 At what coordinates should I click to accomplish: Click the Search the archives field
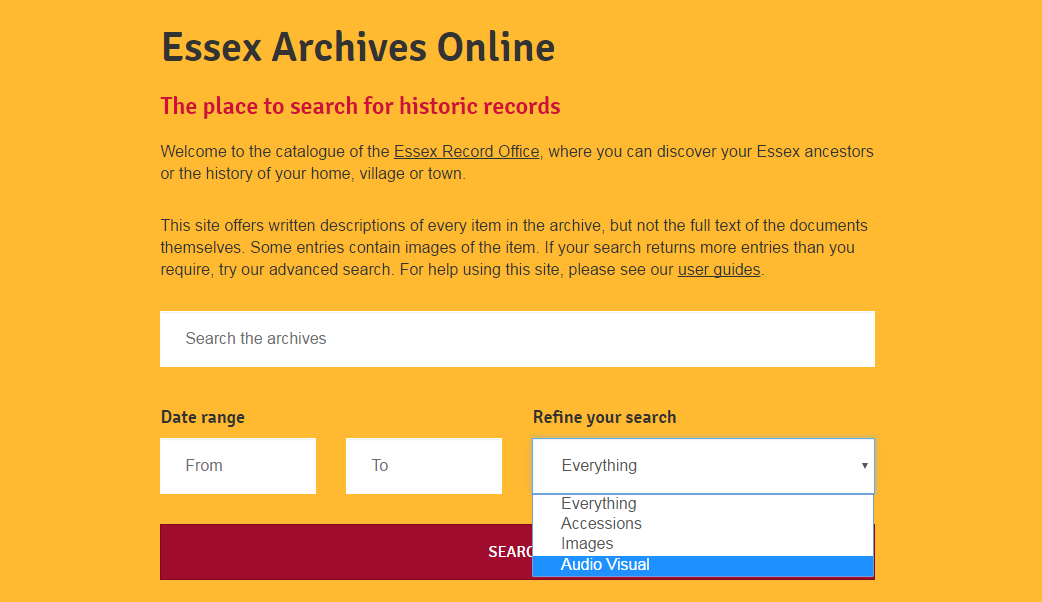pyautogui.click(x=517, y=339)
